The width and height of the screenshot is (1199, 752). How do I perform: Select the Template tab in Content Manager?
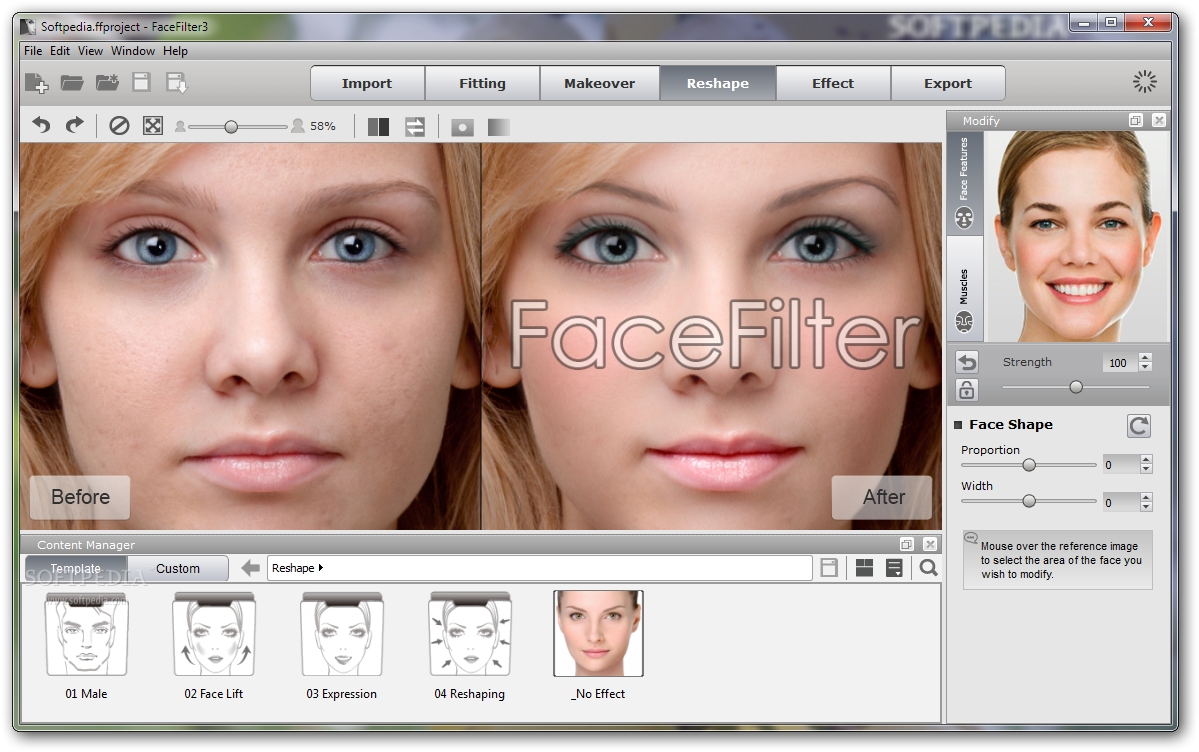[76, 568]
